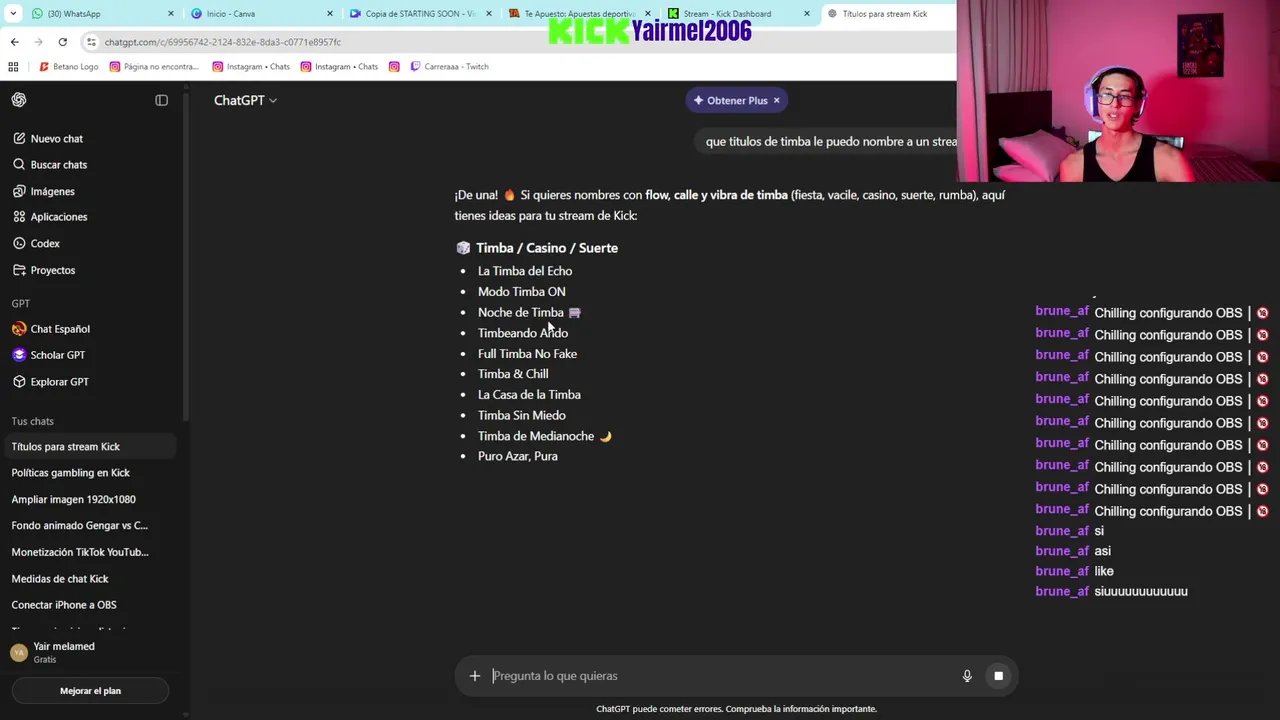Click the text Modo Timba ON
This screenshot has height=720, width=1280.
click(x=521, y=292)
